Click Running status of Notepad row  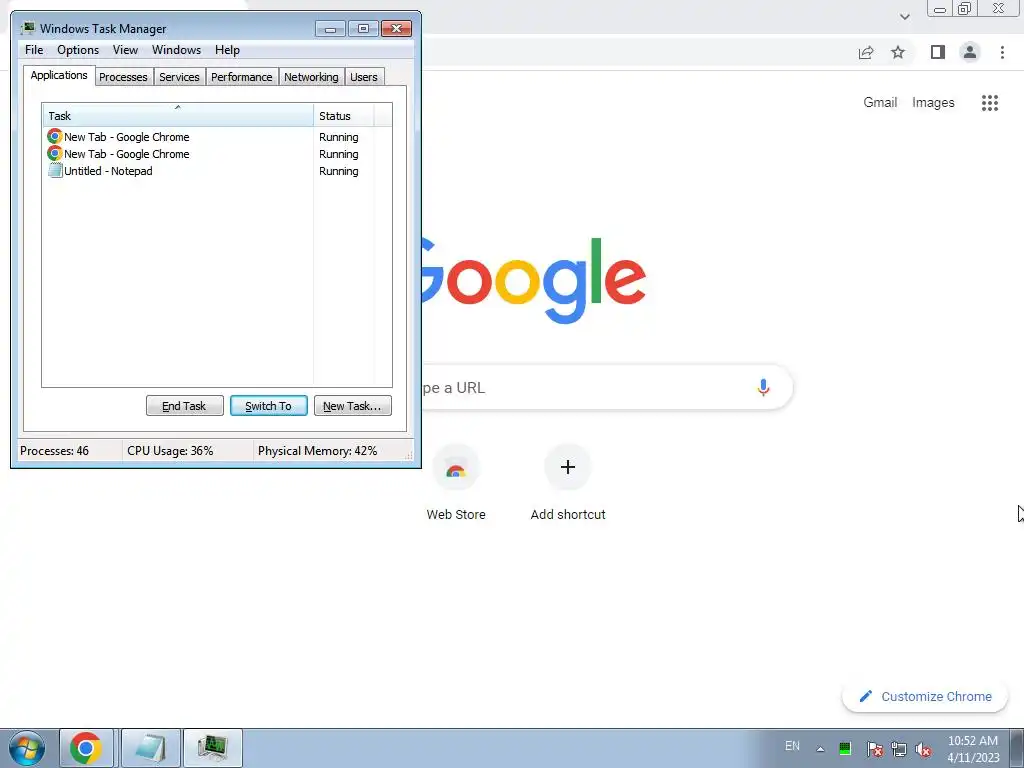click(x=338, y=171)
